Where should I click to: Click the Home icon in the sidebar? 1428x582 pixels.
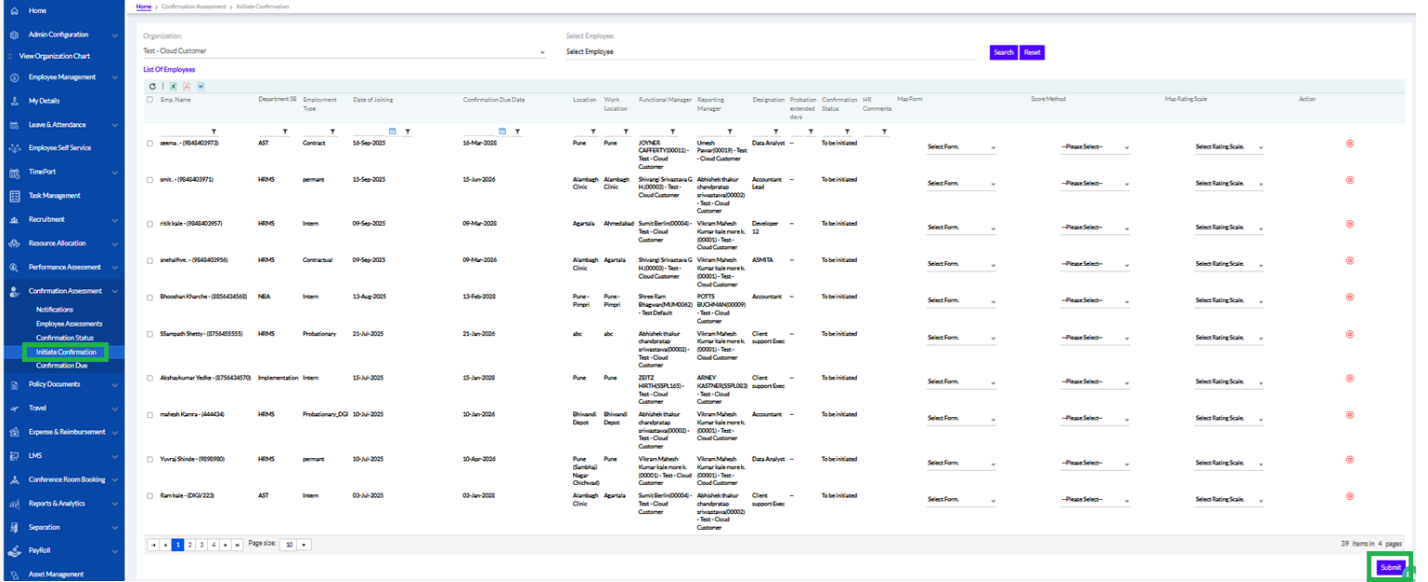point(14,11)
